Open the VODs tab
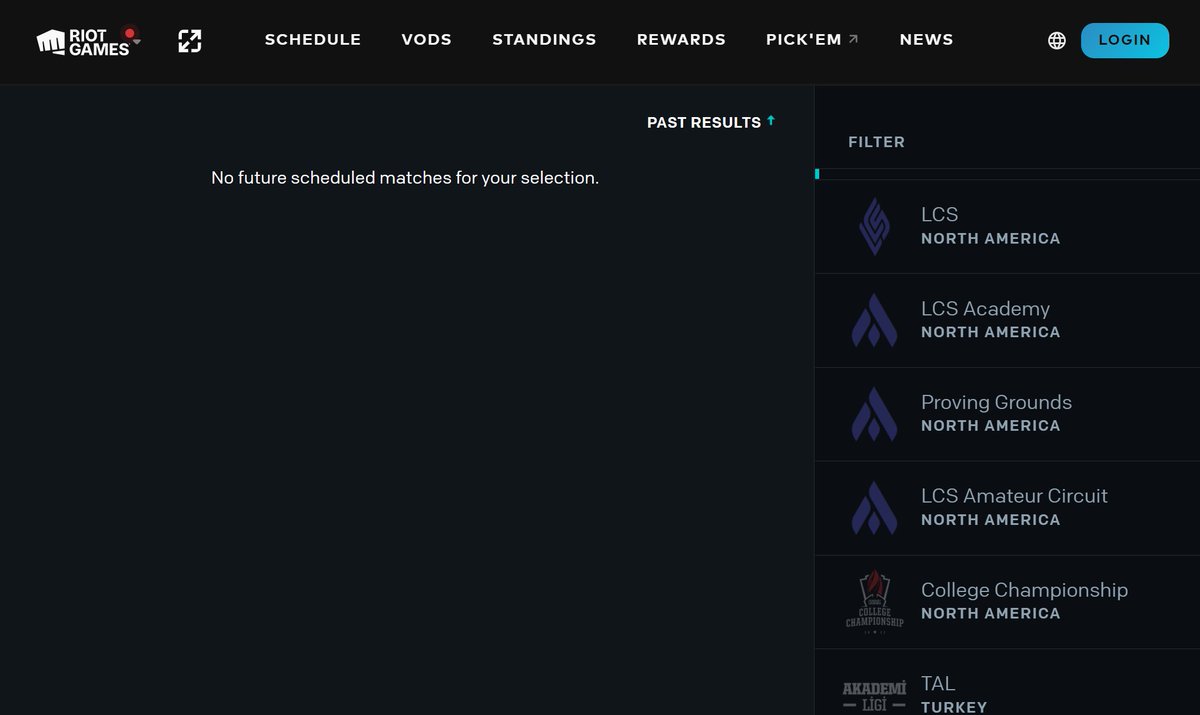 coord(427,40)
